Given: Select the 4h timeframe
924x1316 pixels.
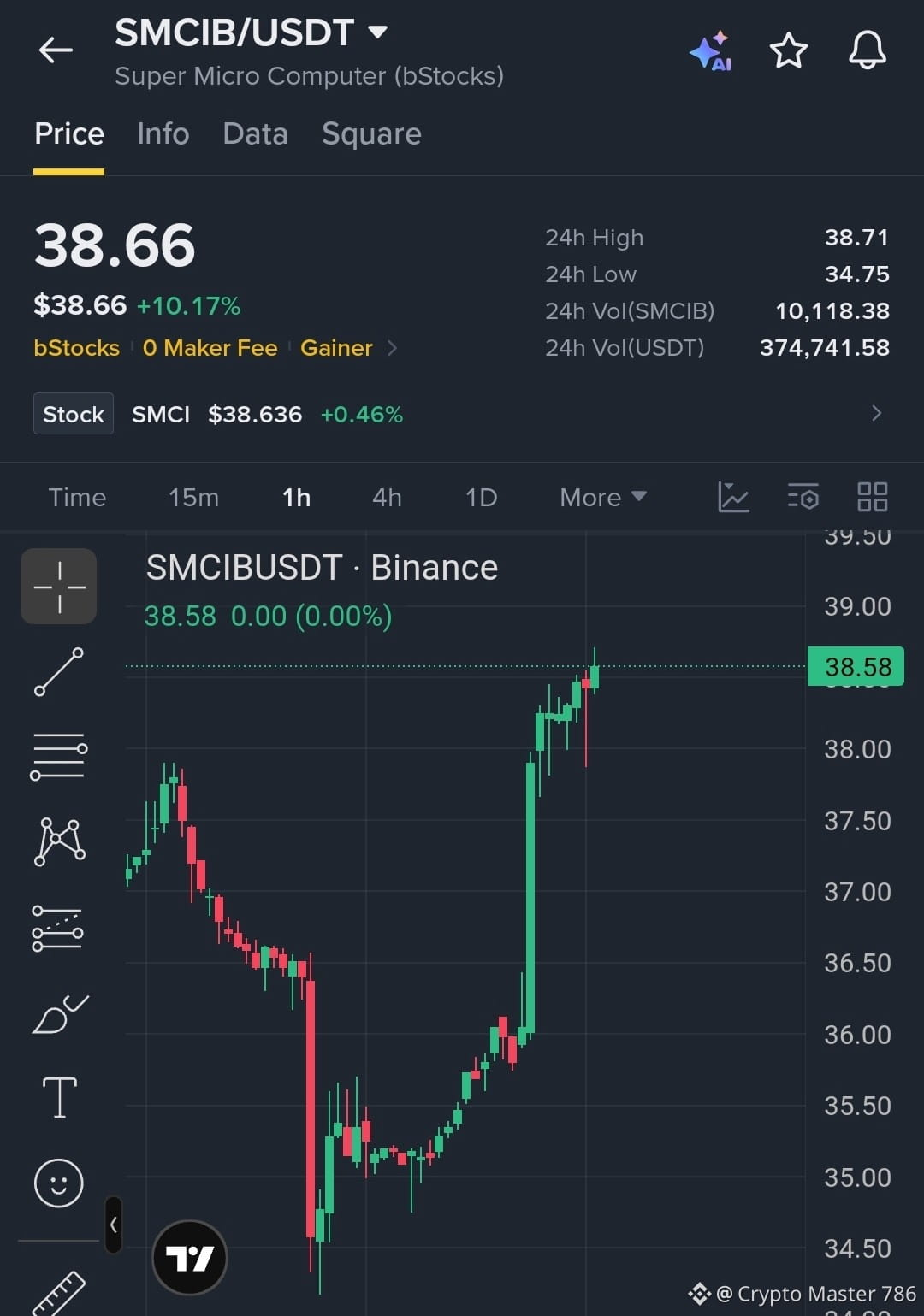Looking at the screenshot, I should 387,497.
